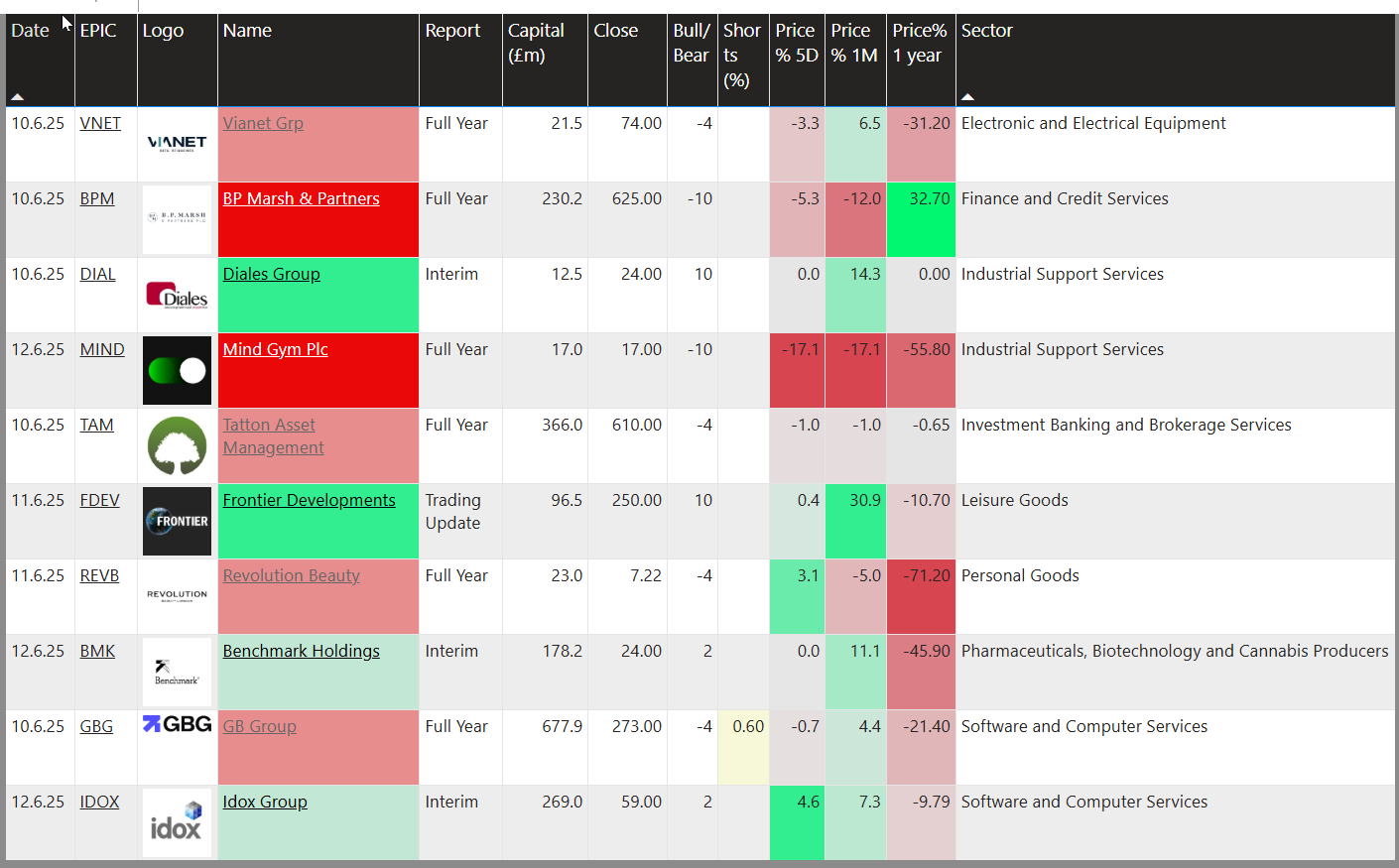Open the Revolution Beauty link

click(291, 575)
